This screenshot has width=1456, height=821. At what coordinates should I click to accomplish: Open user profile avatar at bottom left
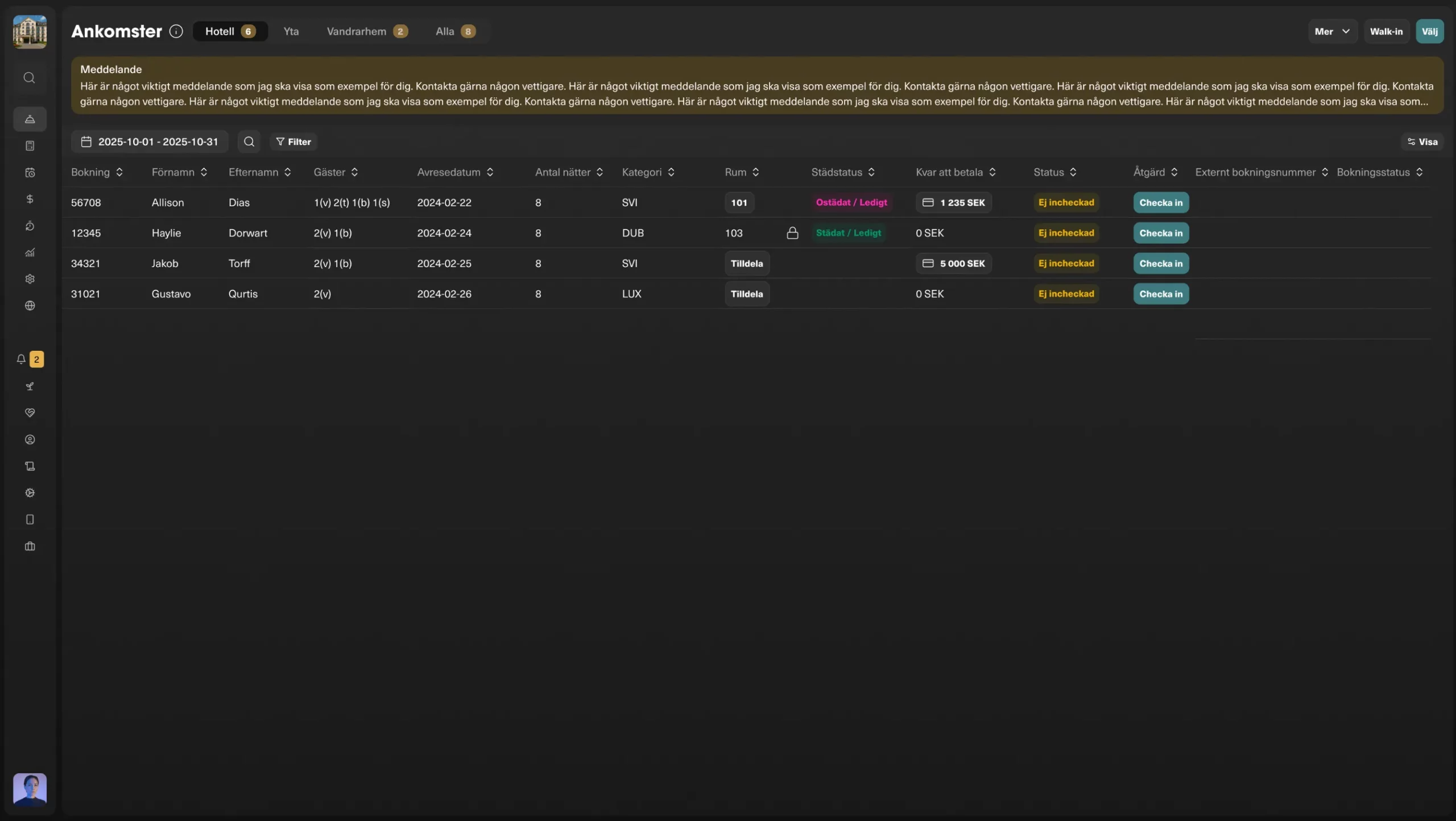[30, 789]
